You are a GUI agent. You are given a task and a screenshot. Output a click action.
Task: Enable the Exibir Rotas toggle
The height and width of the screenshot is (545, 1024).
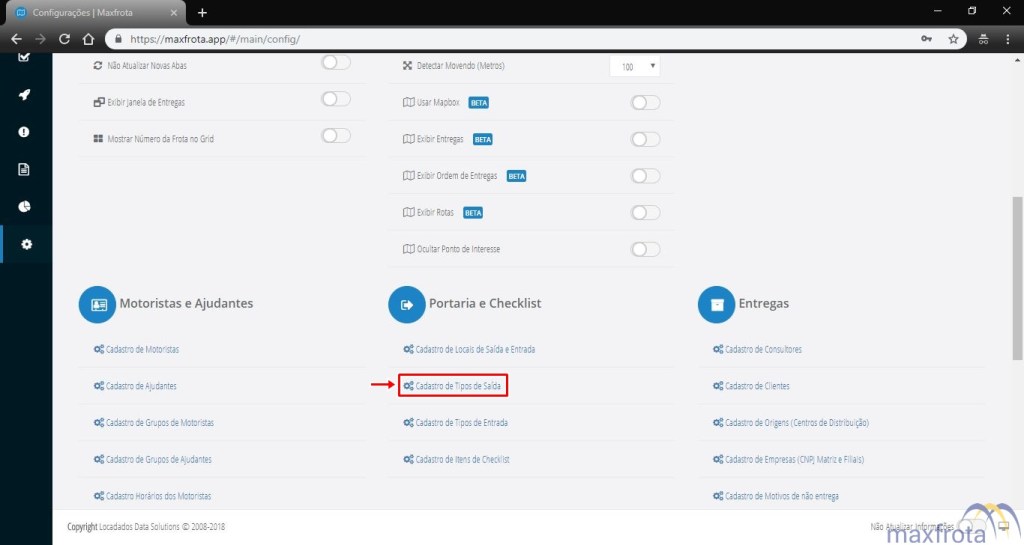646,212
